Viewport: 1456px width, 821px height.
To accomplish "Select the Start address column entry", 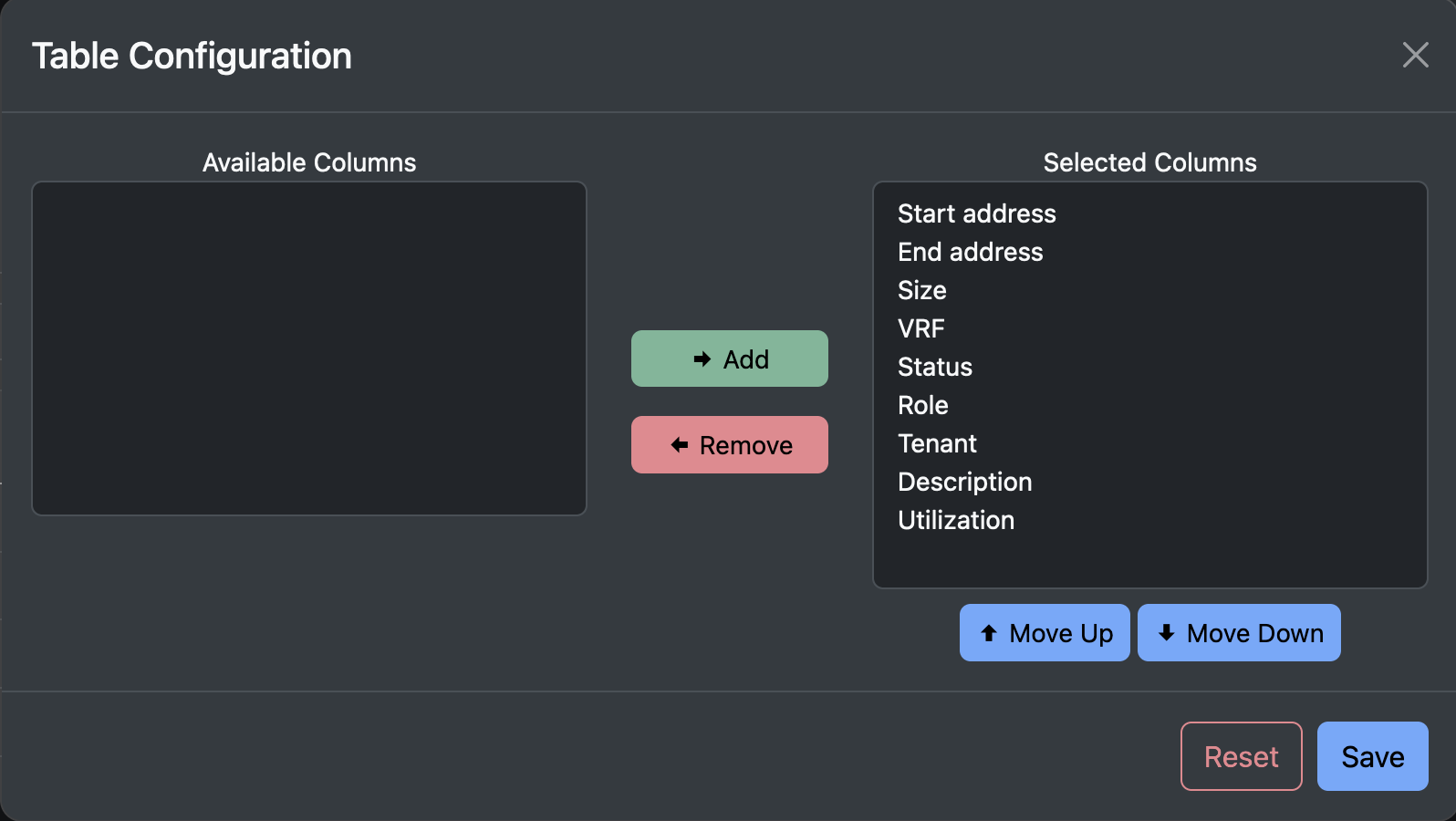I will pos(976,213).
